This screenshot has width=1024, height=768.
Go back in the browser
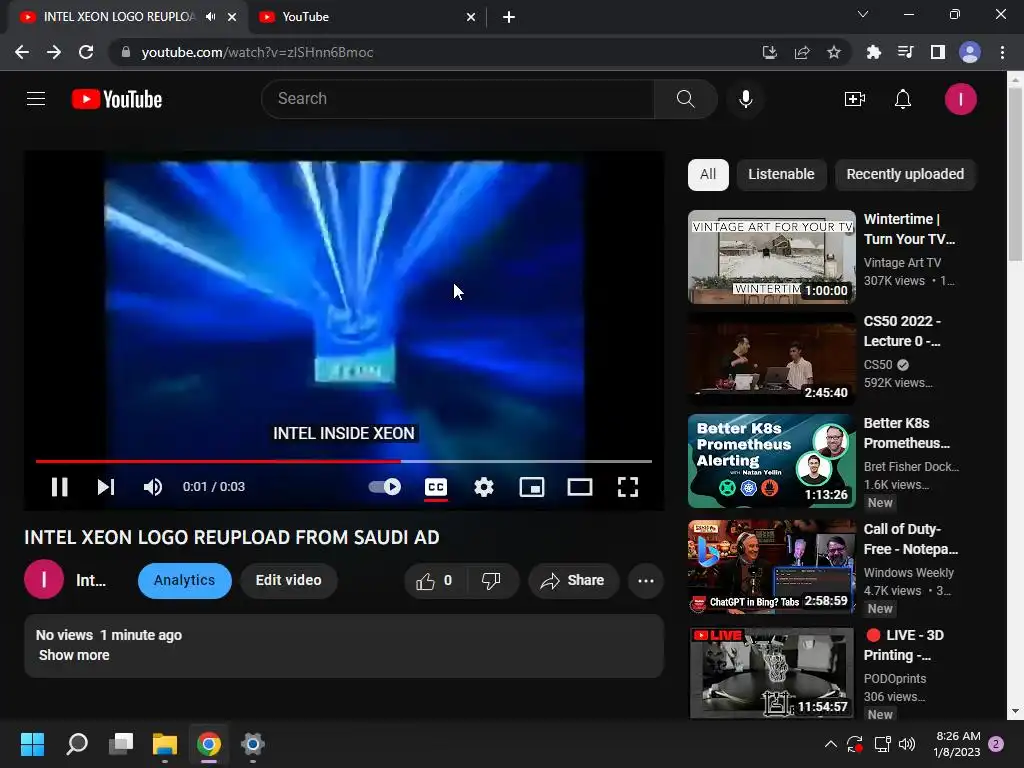[x=22, y=52]
